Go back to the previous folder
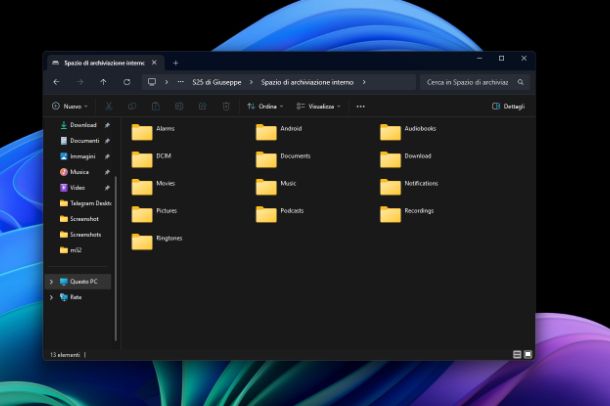The width and height of the screenshot is (610, 406). (57, 82)
